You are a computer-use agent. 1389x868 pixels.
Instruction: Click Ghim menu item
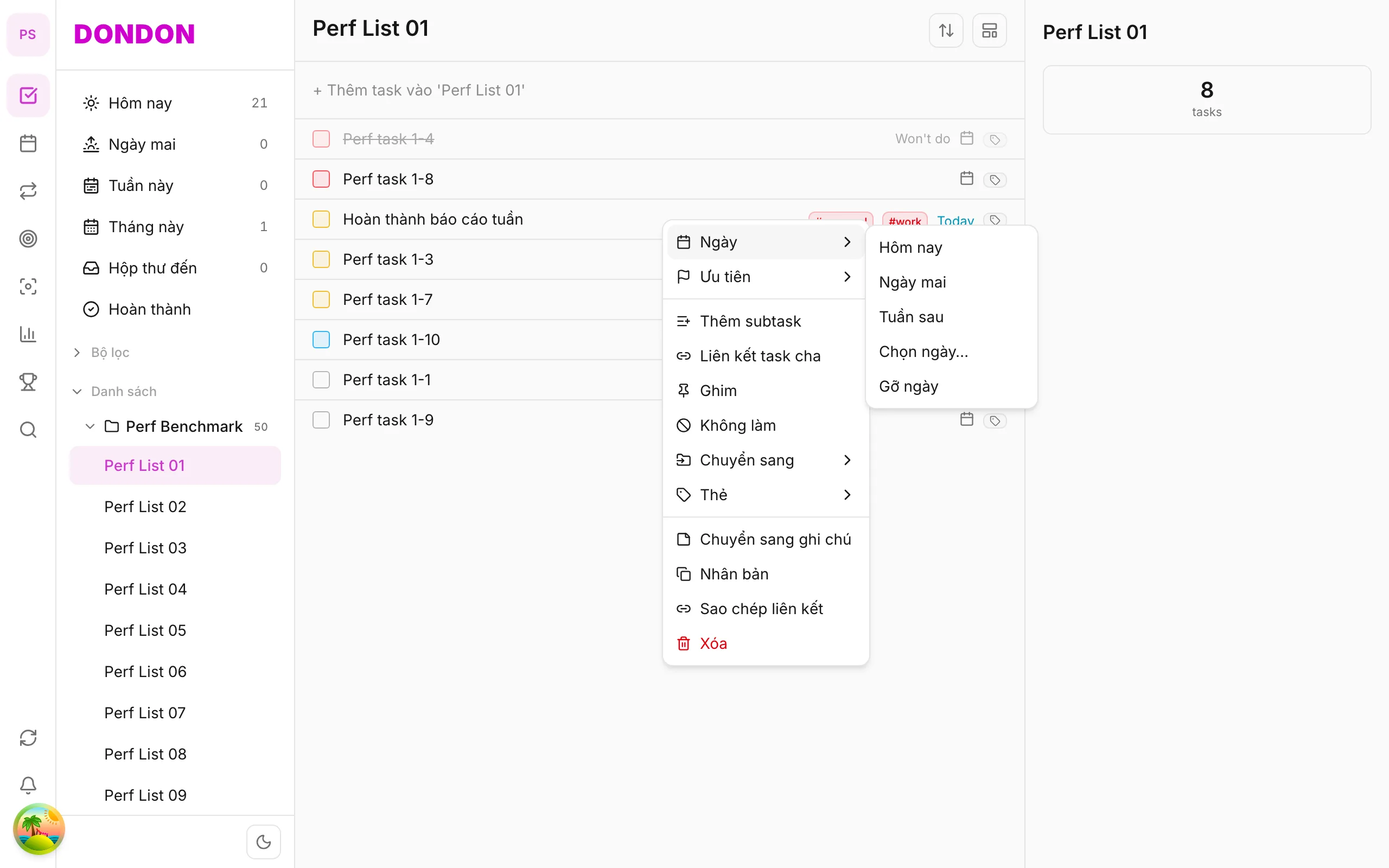pyautogui.click(x=765, y=391)
